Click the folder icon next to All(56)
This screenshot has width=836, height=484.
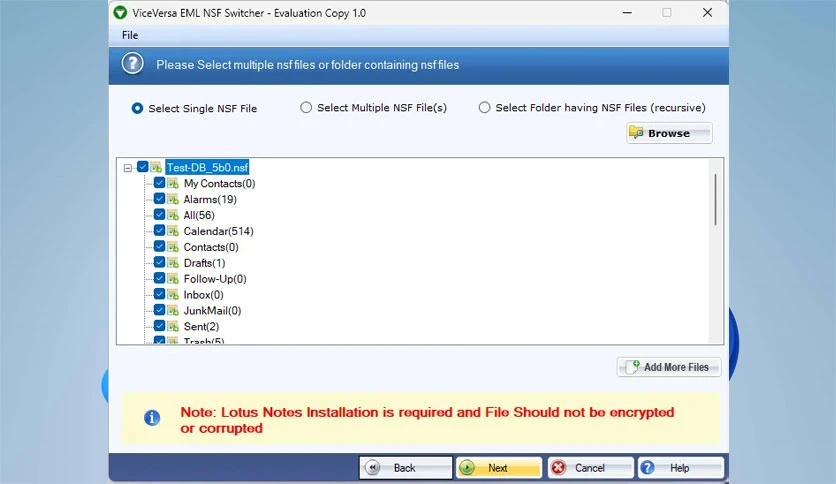(x=173, y=215)
